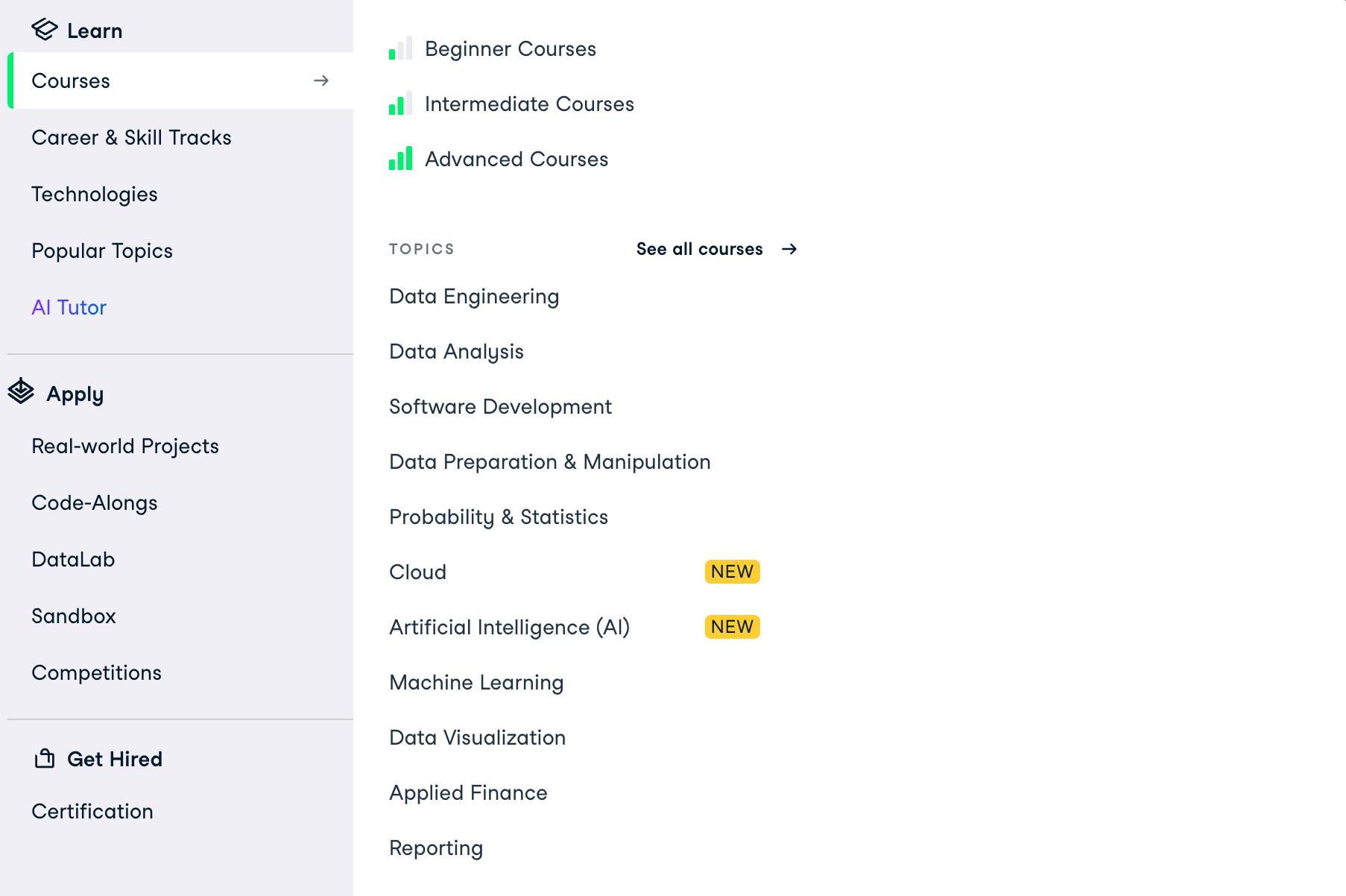Open Code-Alongs under Apply
This screenshot has width=1346, height=896.
[95, 503]
